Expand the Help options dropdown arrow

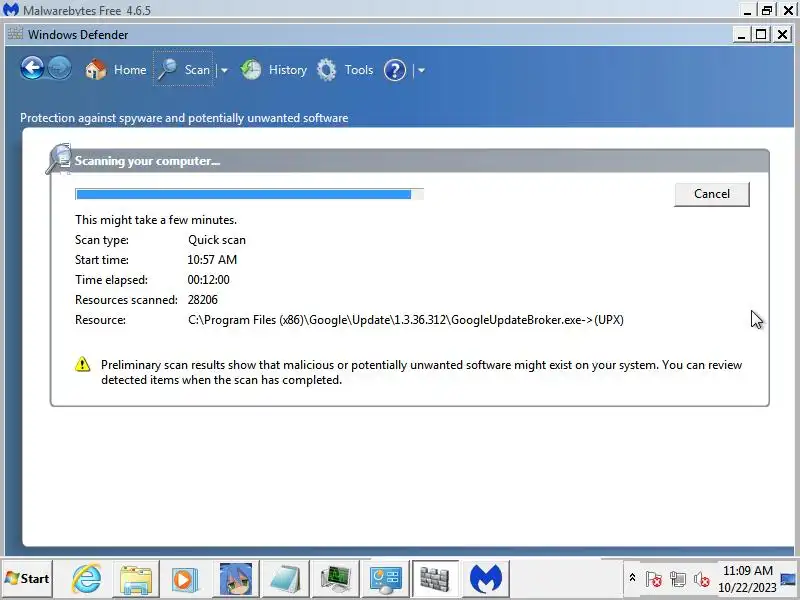421,70
